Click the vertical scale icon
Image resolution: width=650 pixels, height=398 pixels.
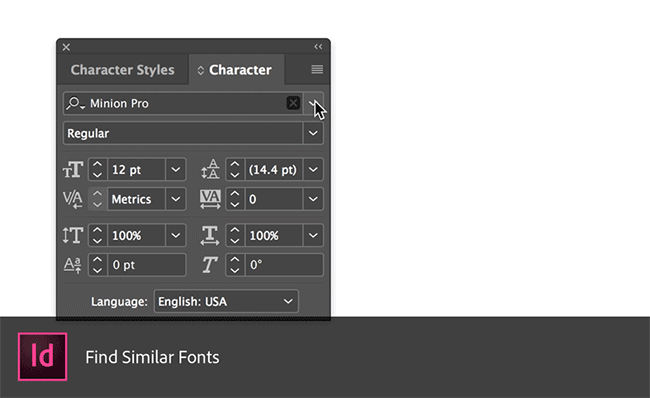point(73,235)
